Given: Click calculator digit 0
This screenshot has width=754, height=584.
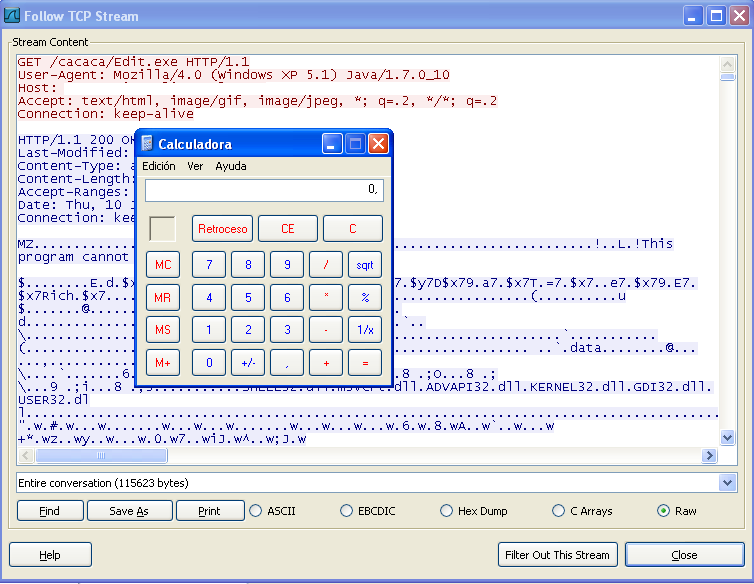Looking at the screenshot, I should pyautogui.click(x=209, y=362).
